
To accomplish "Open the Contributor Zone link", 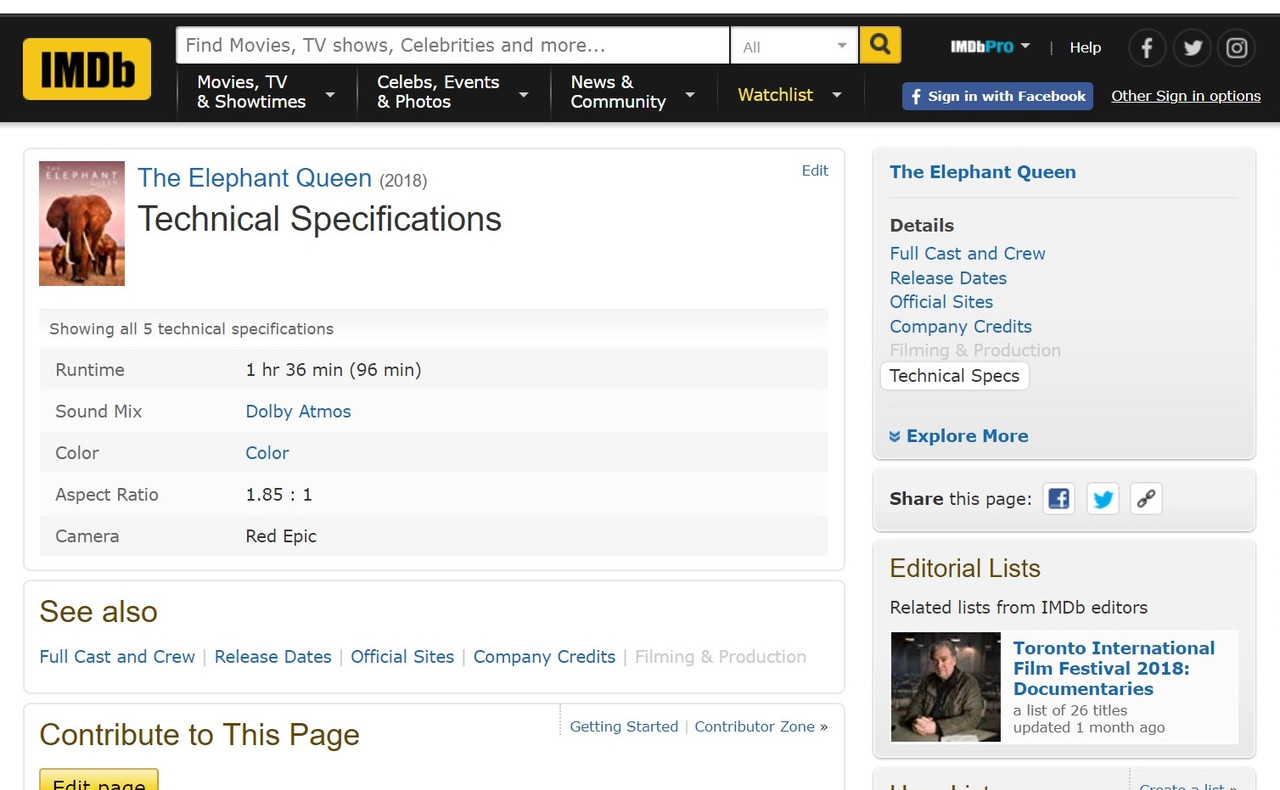I will [761, 727].
